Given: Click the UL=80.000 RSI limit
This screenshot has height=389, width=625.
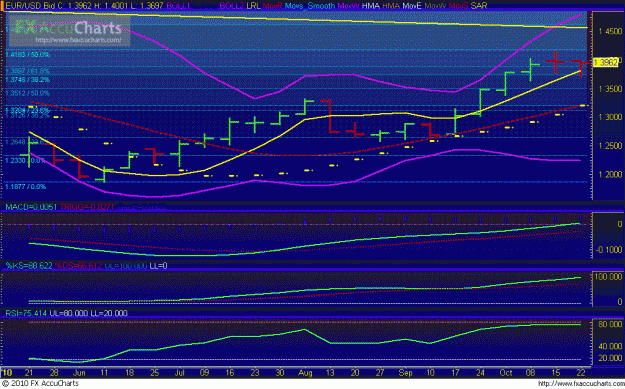Looking at the screenshot, I should pos(69,314).
